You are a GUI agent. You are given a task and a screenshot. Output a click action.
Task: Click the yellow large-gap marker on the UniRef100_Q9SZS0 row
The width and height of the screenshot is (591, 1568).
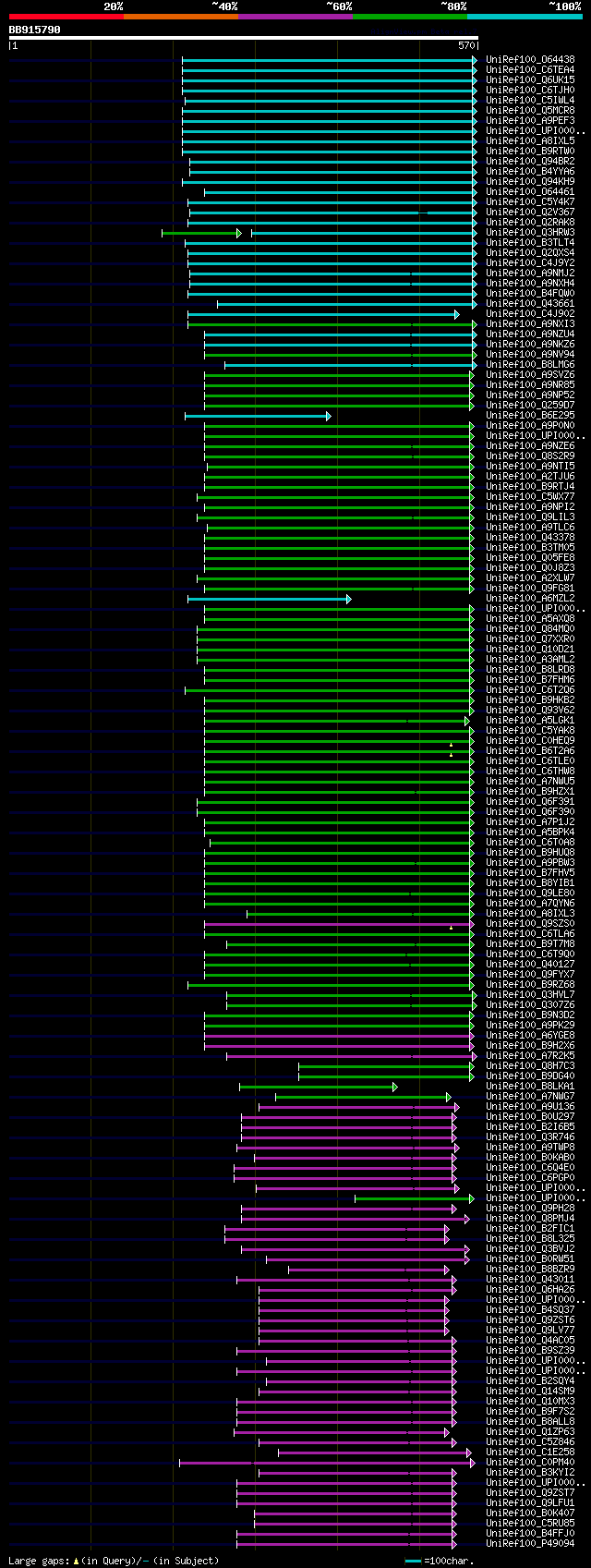(451, 927)
